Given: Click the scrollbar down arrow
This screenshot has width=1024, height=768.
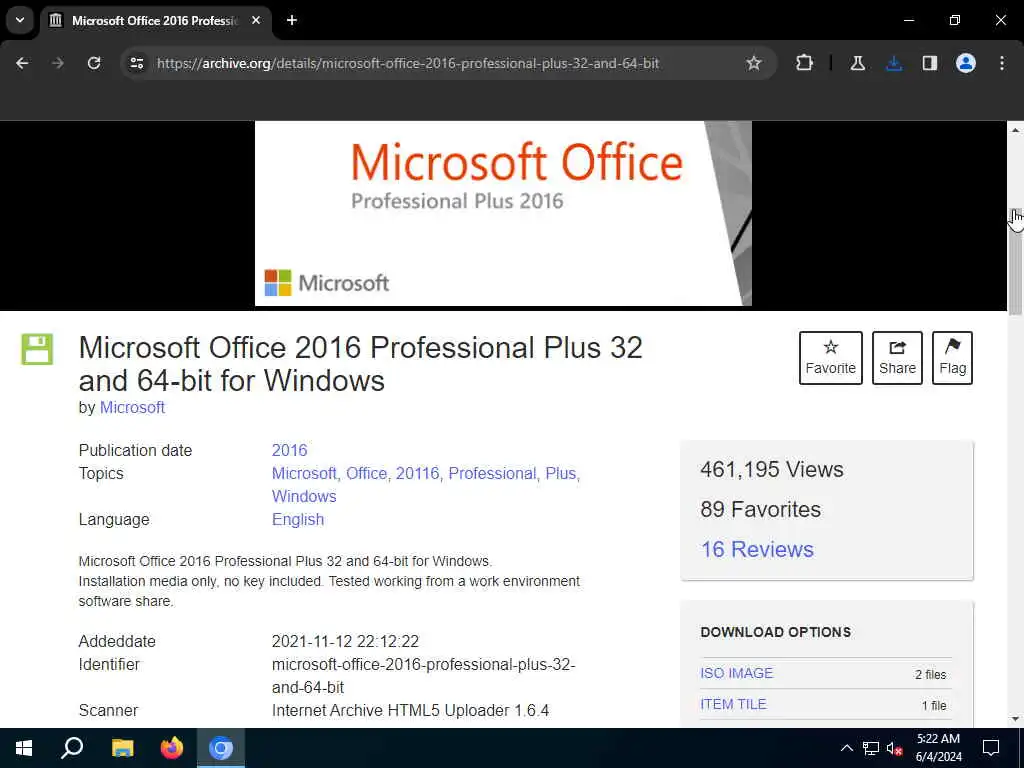Looking at the screenshot, I should (x=1016, y=719).
